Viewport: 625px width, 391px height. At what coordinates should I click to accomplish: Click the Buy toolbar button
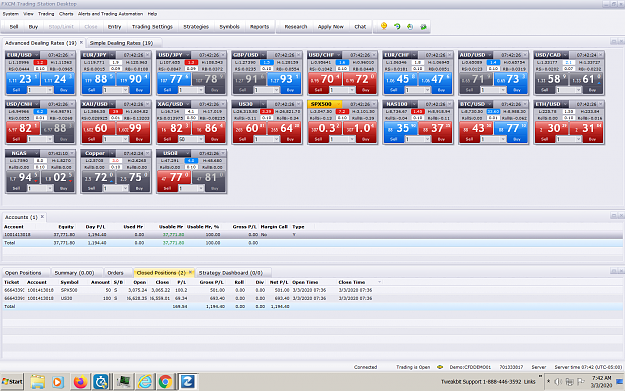(x=33, y=27)
